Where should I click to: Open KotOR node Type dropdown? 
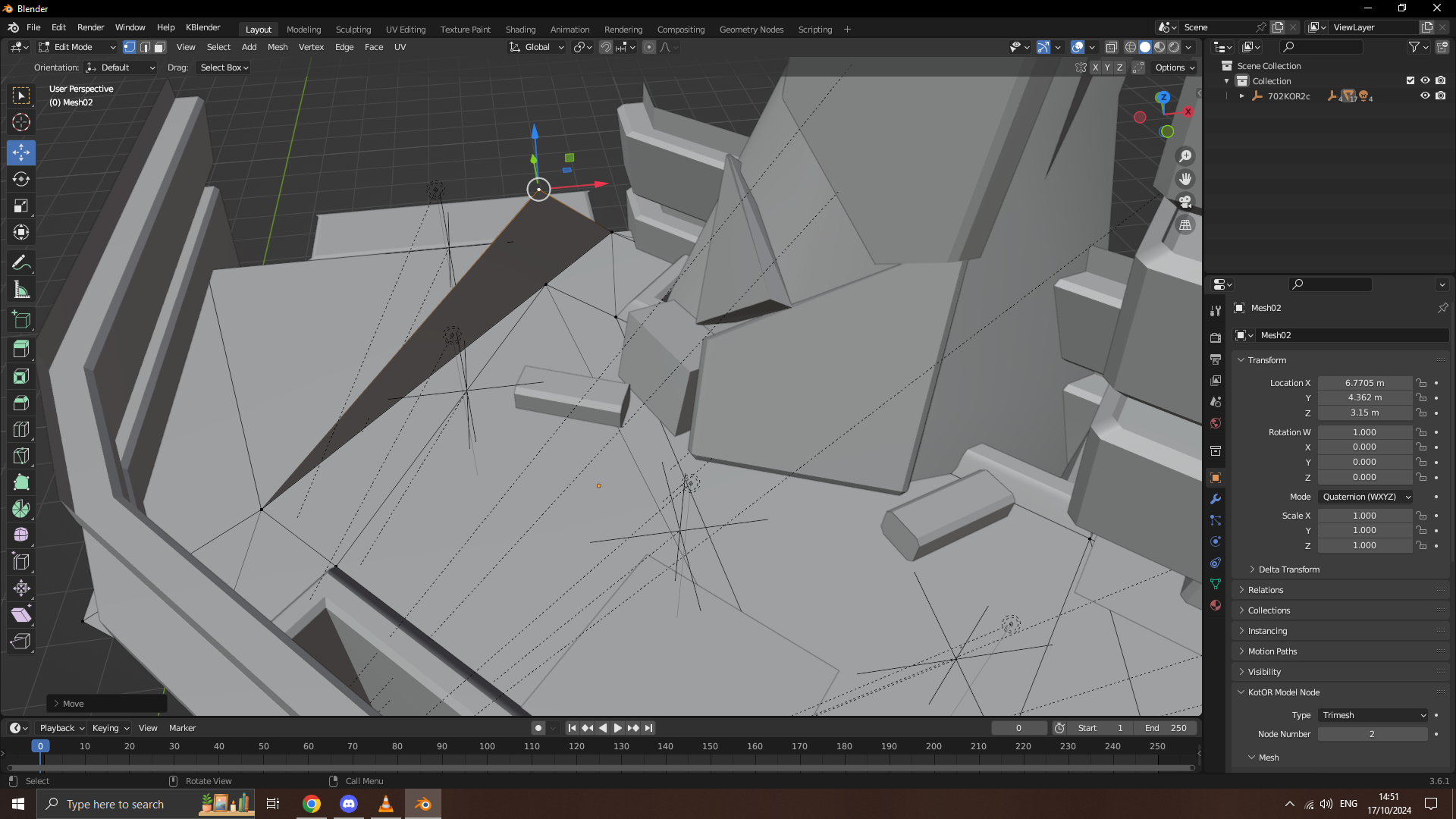[x=1373, y=715]
